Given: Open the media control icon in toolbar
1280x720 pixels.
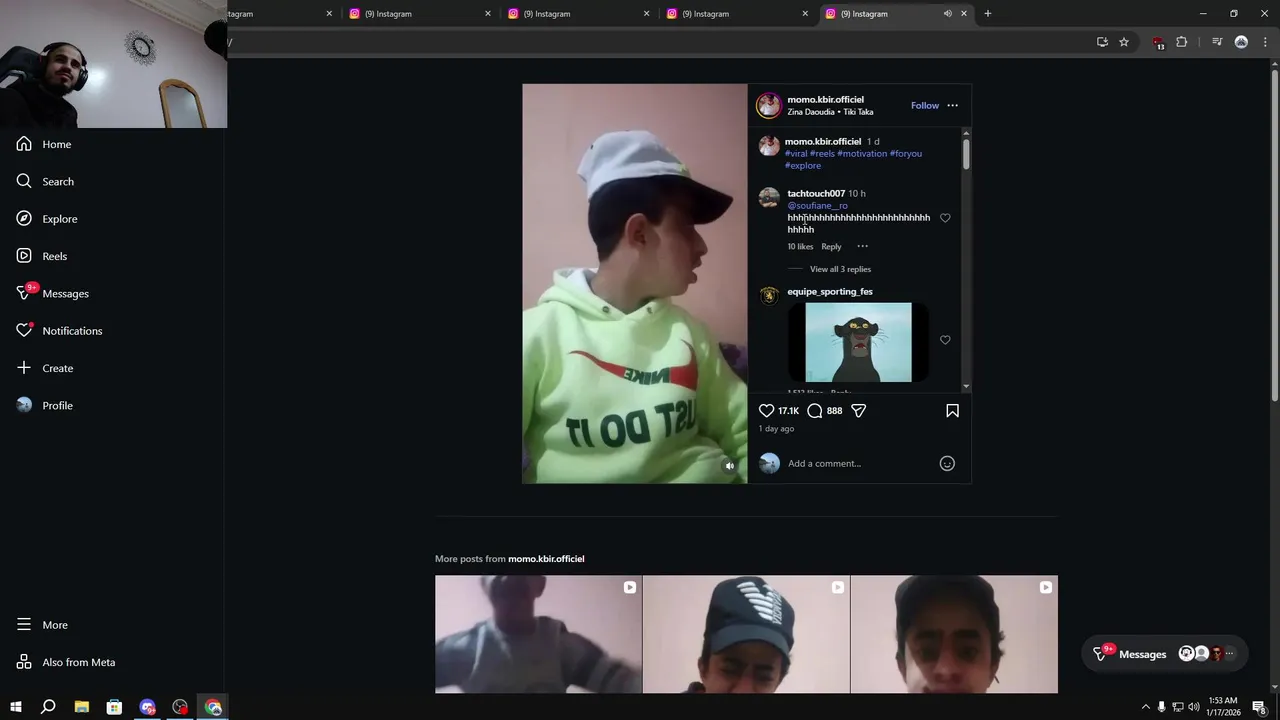Looking at the screenshot, I should pyautogui.click(x=1217, y=42).
